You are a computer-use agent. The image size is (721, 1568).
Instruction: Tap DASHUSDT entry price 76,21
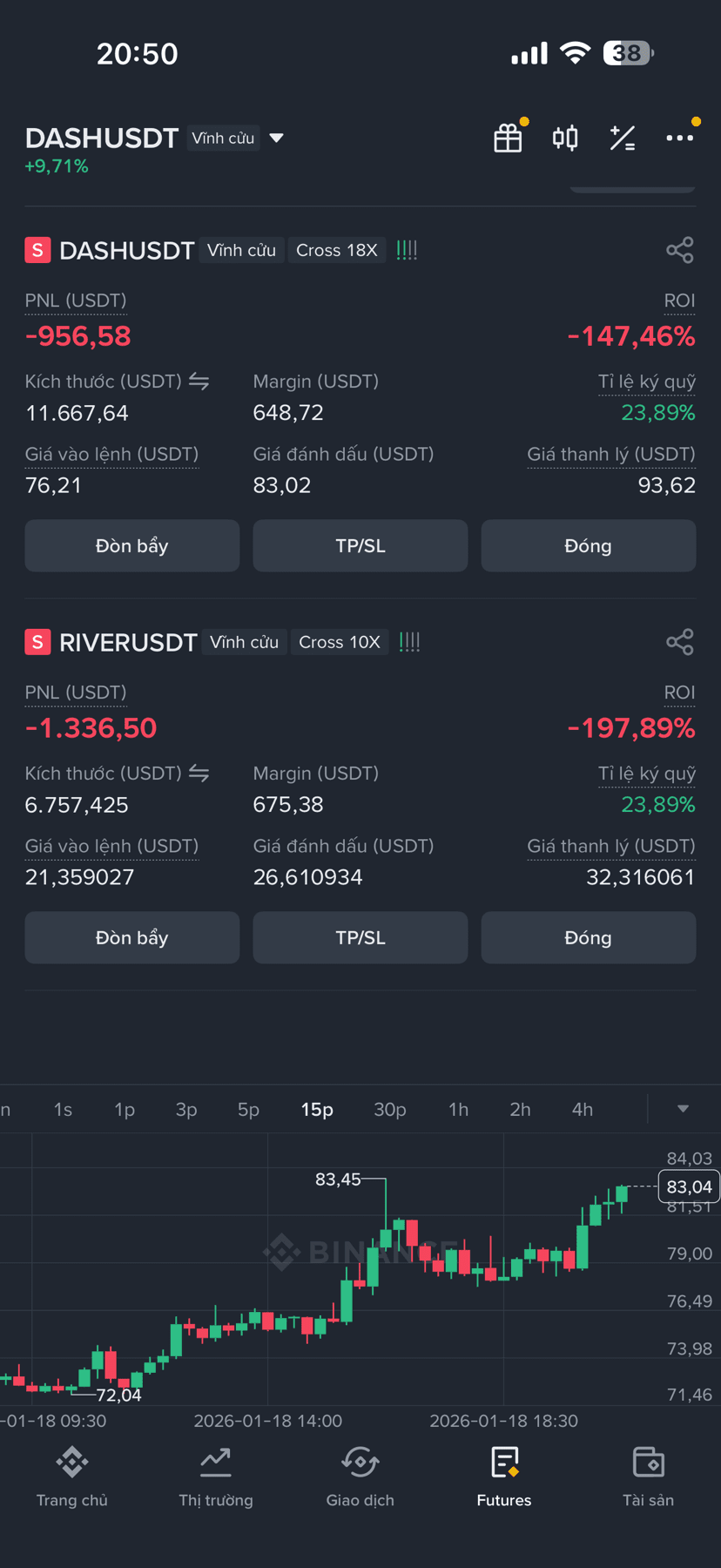point(53,485)
